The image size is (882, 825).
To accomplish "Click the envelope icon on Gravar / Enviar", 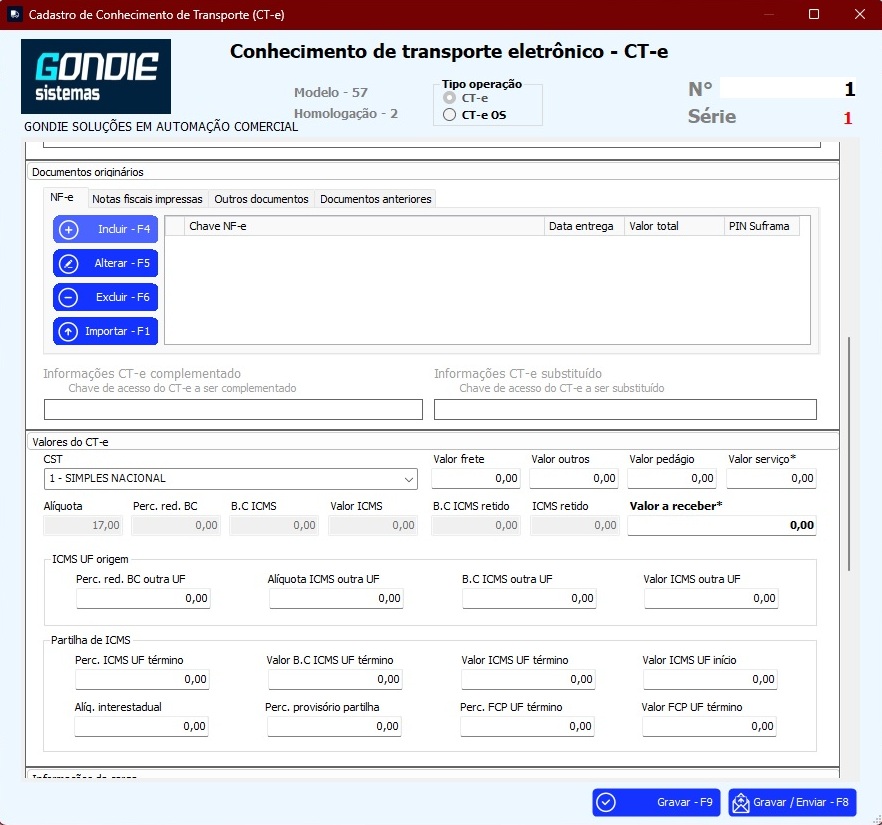I will click(x=740, y=802).
